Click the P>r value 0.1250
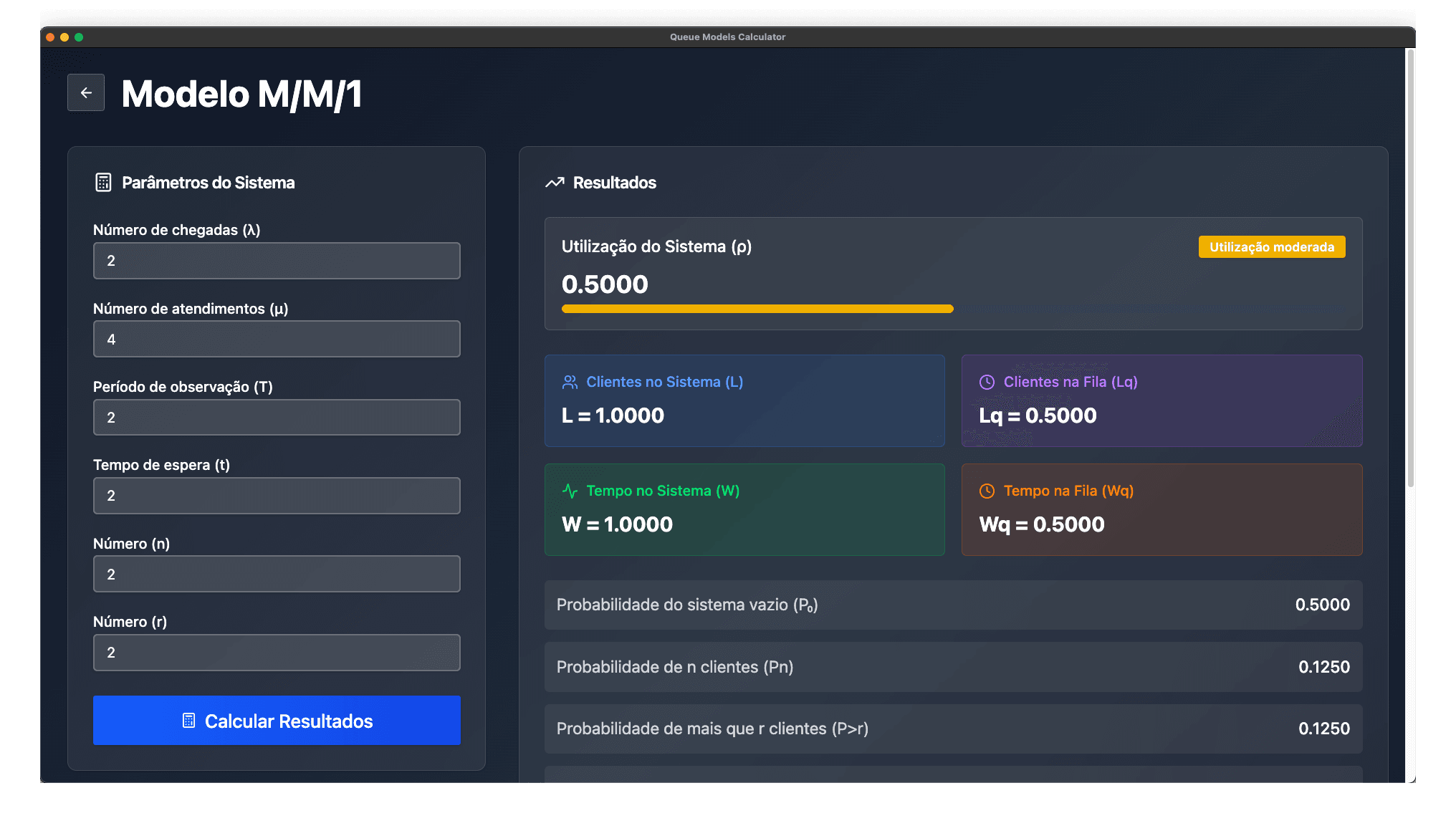This screenshot has height=836, width=1456. (1324, 729)
